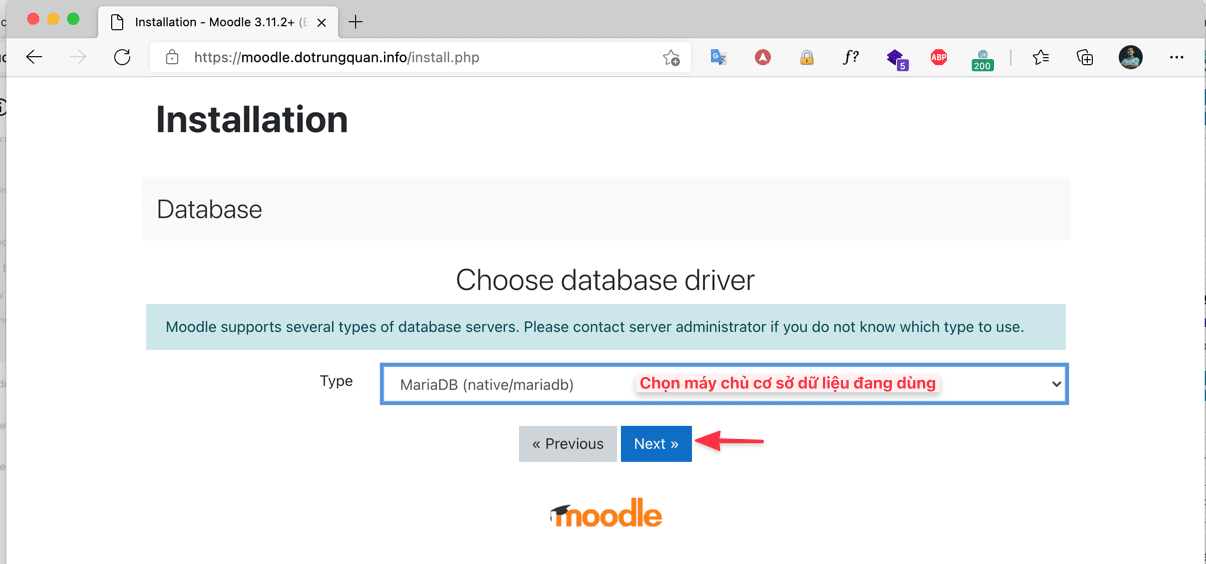Open the Google Translate extension

(x=718, y=57)
